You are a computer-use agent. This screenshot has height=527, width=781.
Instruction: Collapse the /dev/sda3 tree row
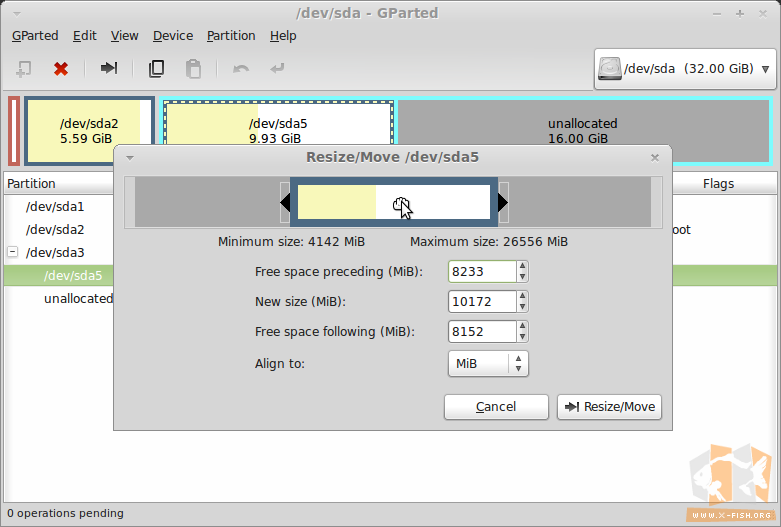point(12,252)
